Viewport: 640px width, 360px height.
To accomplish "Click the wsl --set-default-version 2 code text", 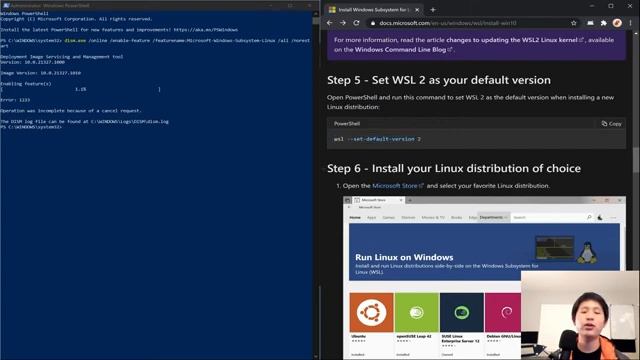I will pyautogui.click(x=377, y=139).
